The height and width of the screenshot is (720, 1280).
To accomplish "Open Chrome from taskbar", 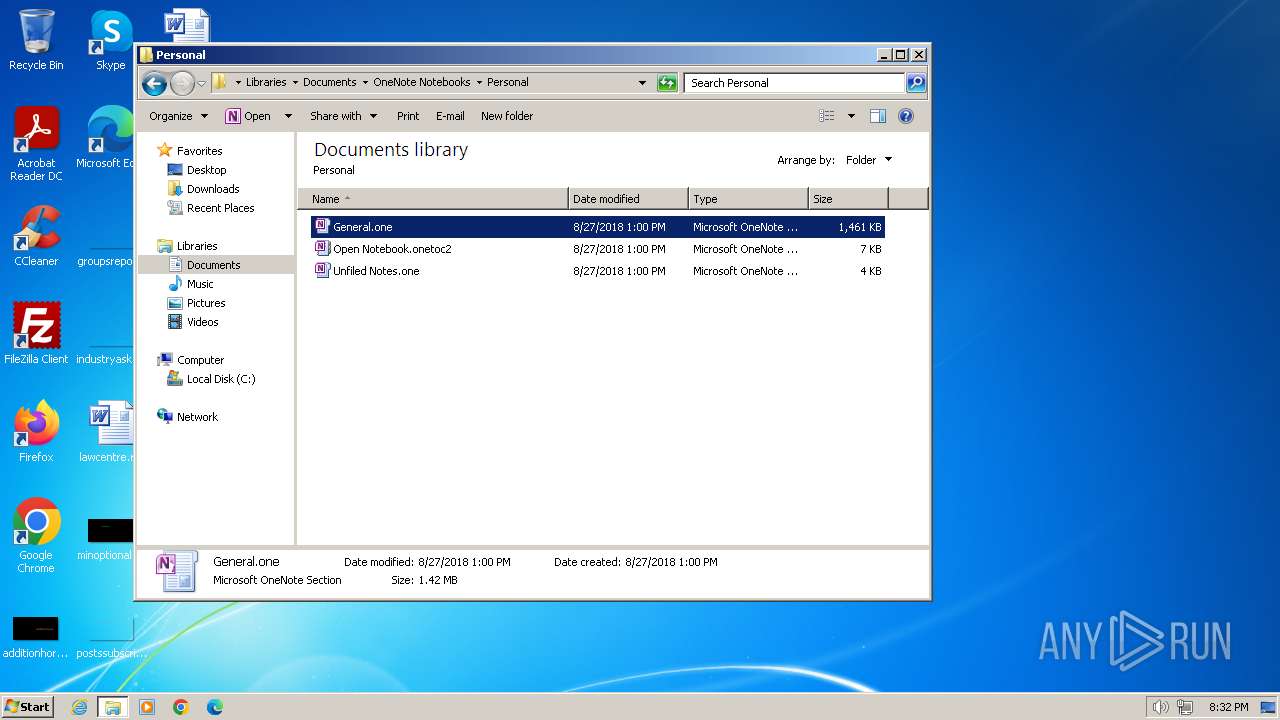I will tap(181, 707).
